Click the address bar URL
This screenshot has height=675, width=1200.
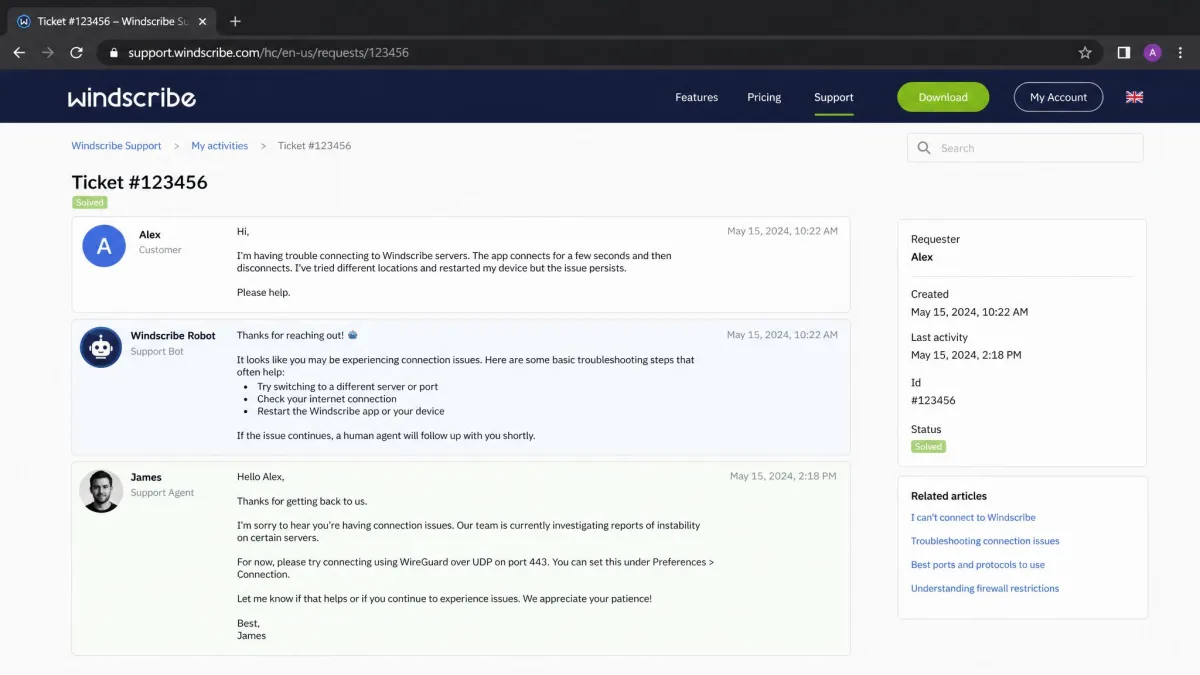268,53
